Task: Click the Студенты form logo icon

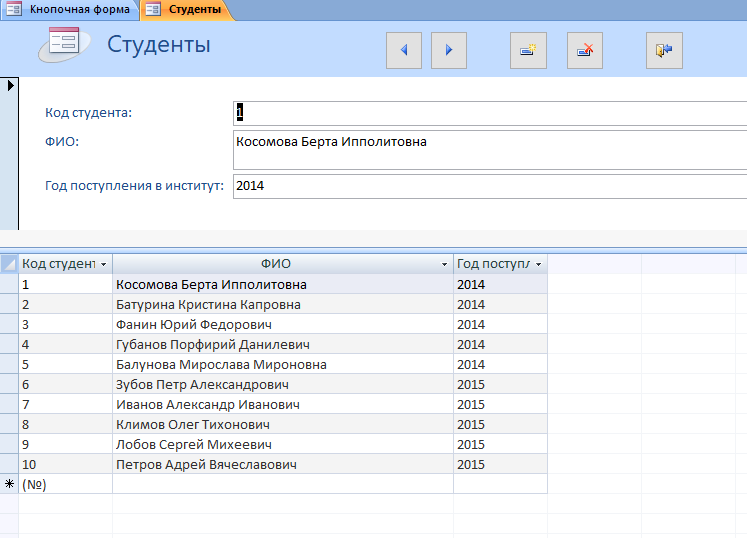Action: click(x=64, y=44)
